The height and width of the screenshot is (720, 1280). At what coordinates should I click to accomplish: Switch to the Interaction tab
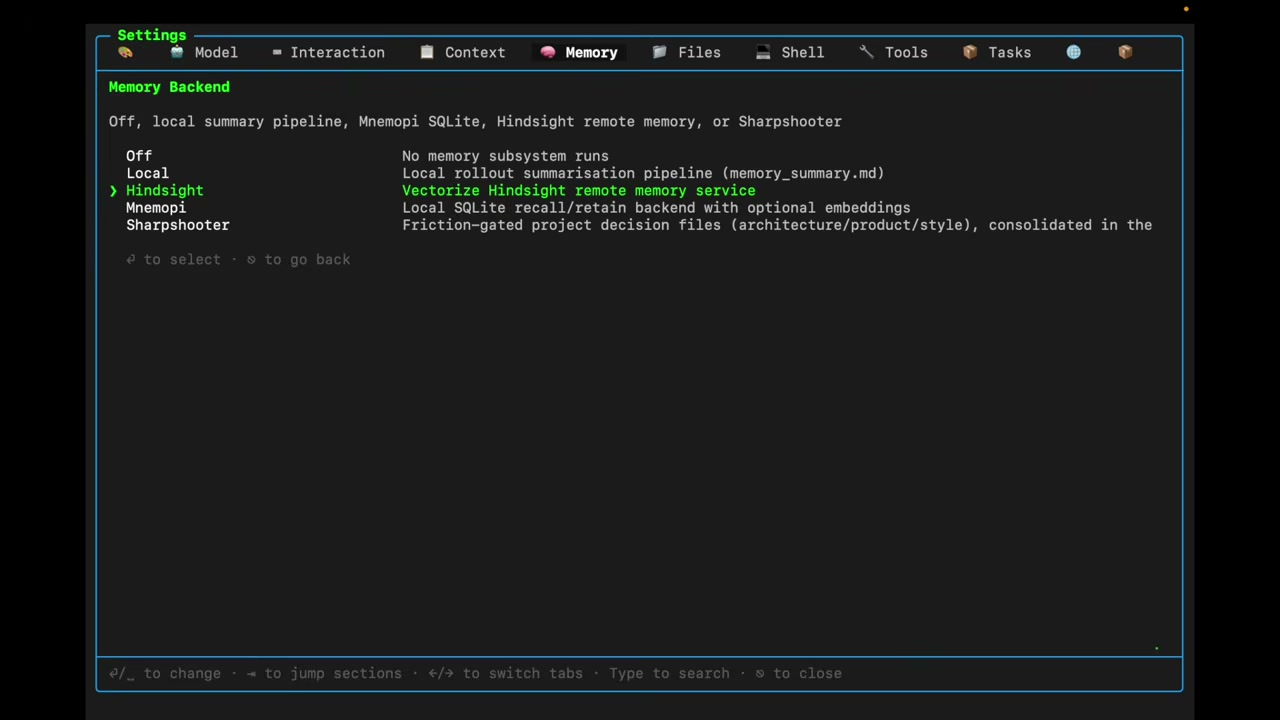point(337,52)
